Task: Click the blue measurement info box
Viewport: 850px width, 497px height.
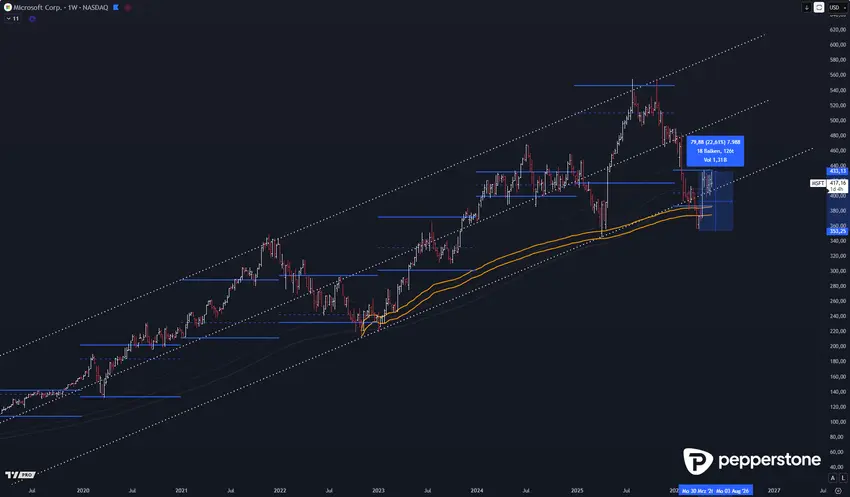Action: pos(715,151)
